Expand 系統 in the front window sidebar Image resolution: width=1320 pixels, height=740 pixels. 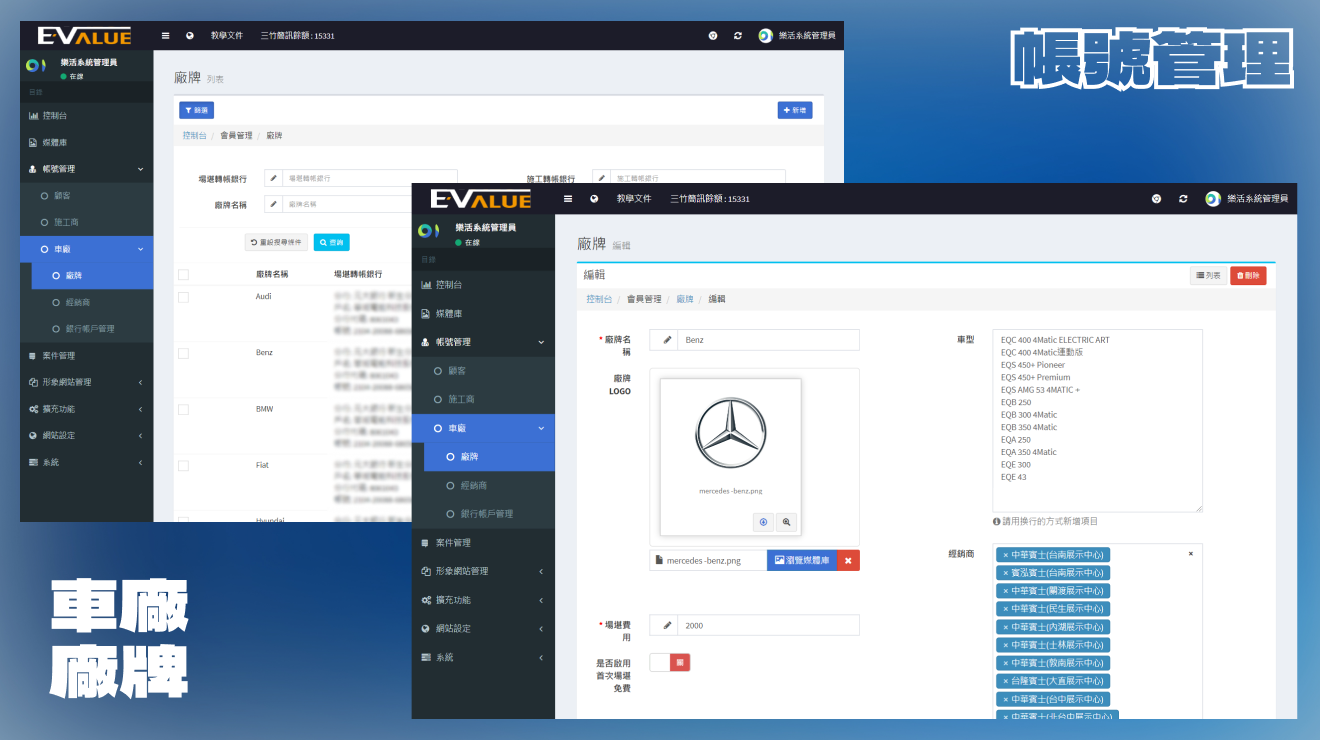coord(483,657)
